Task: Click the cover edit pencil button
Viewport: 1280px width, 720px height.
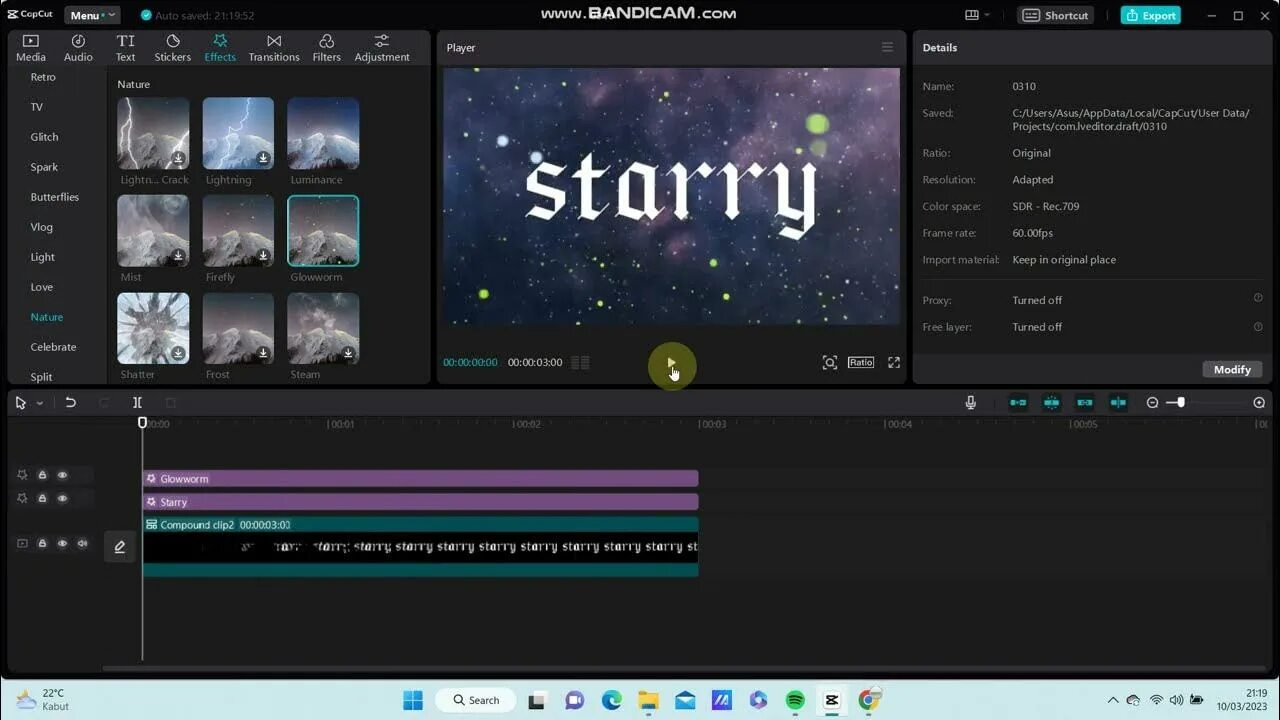Action: click(x=120, y=546)
